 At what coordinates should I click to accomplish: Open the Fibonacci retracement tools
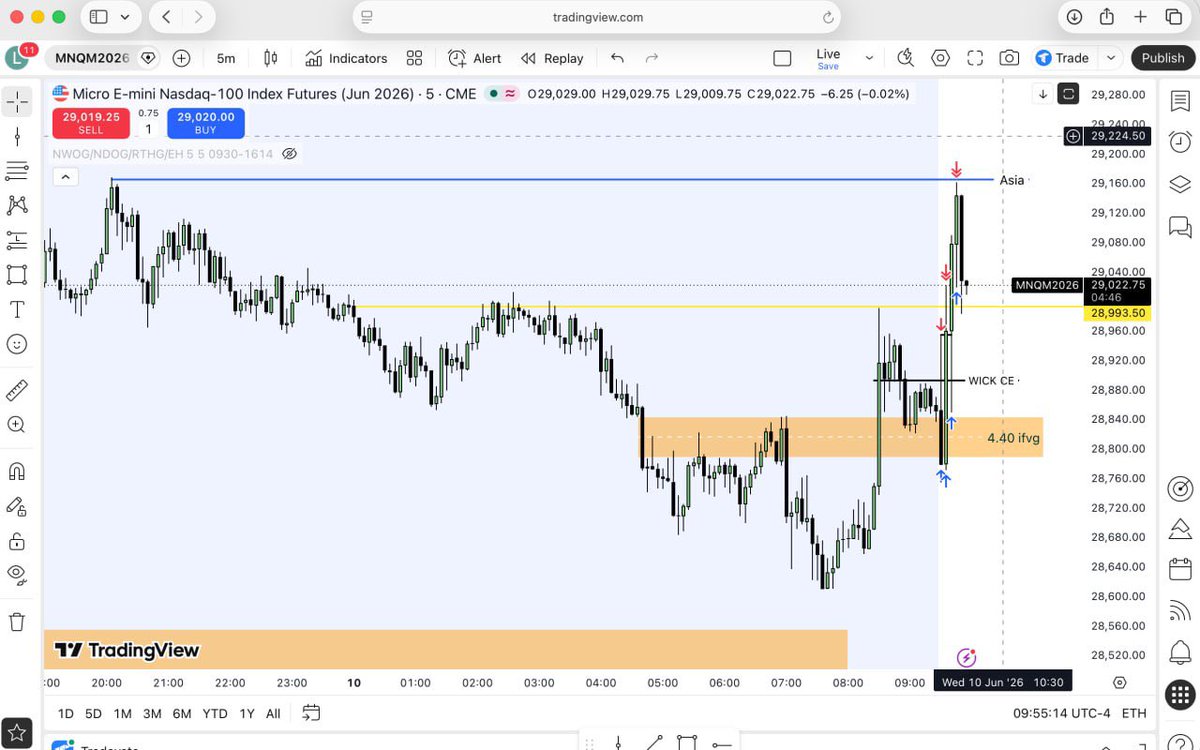click(x=17, y=170)
